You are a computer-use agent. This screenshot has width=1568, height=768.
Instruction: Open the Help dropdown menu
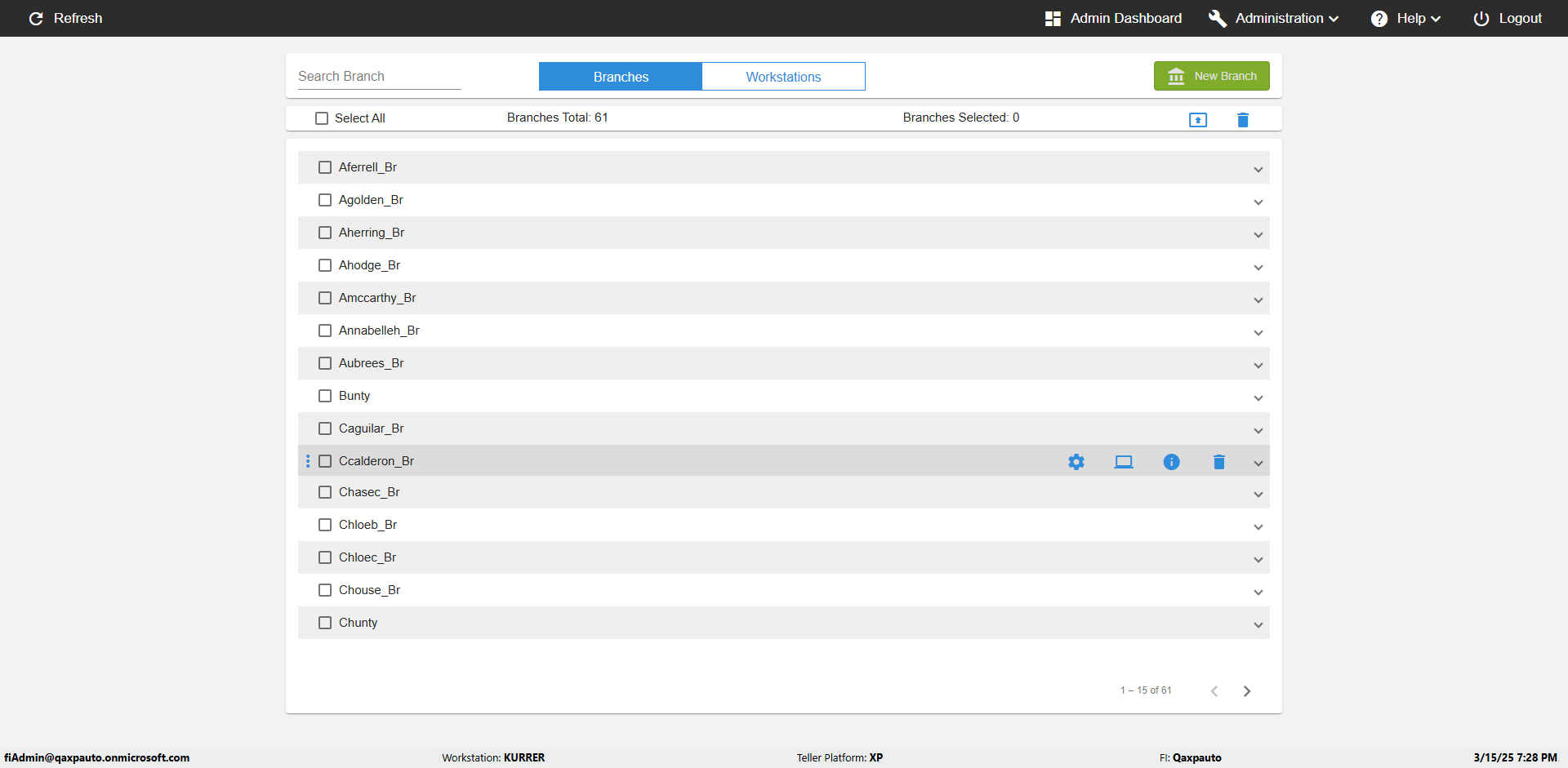click(1405, 18)
